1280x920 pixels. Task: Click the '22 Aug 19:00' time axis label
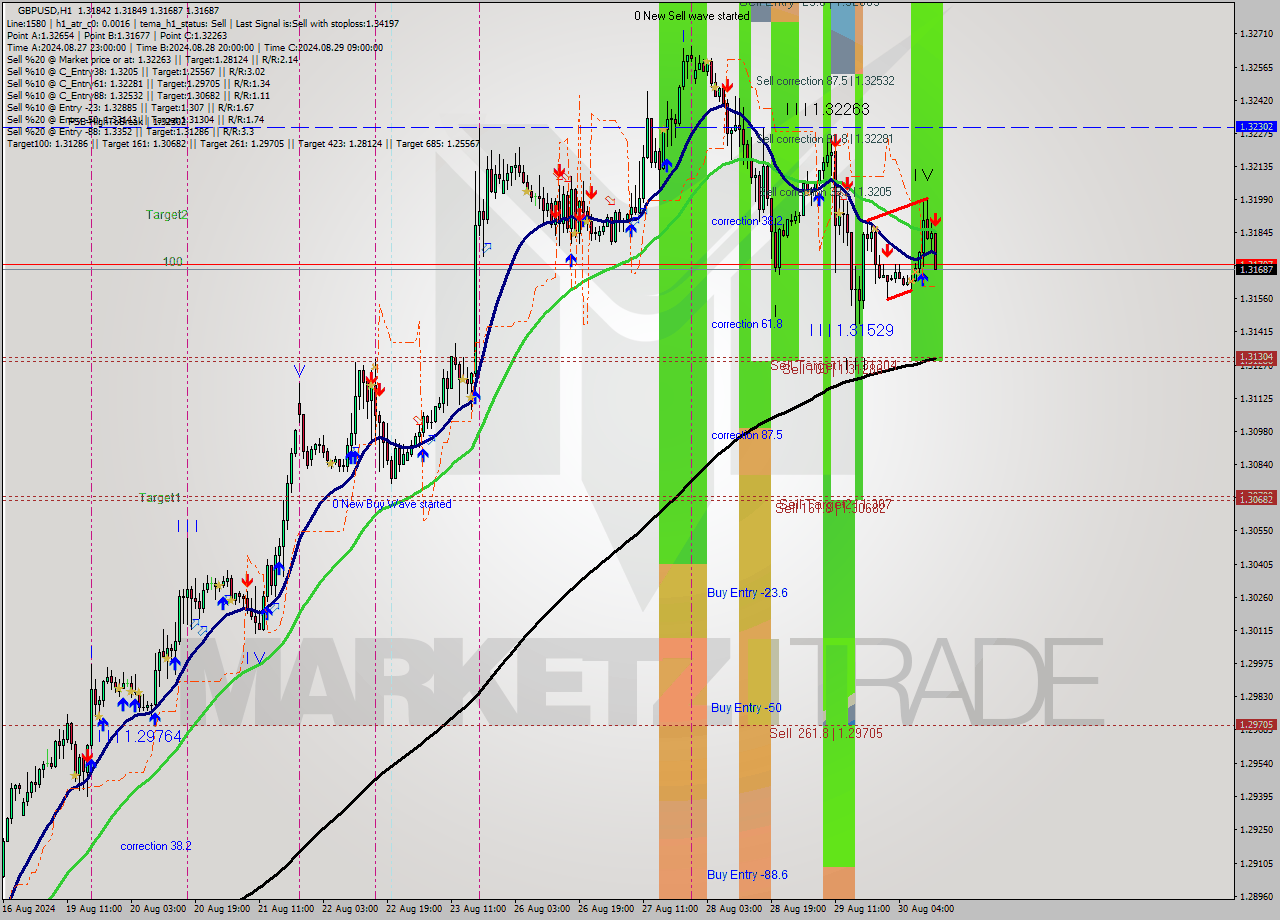pos(414,909)
